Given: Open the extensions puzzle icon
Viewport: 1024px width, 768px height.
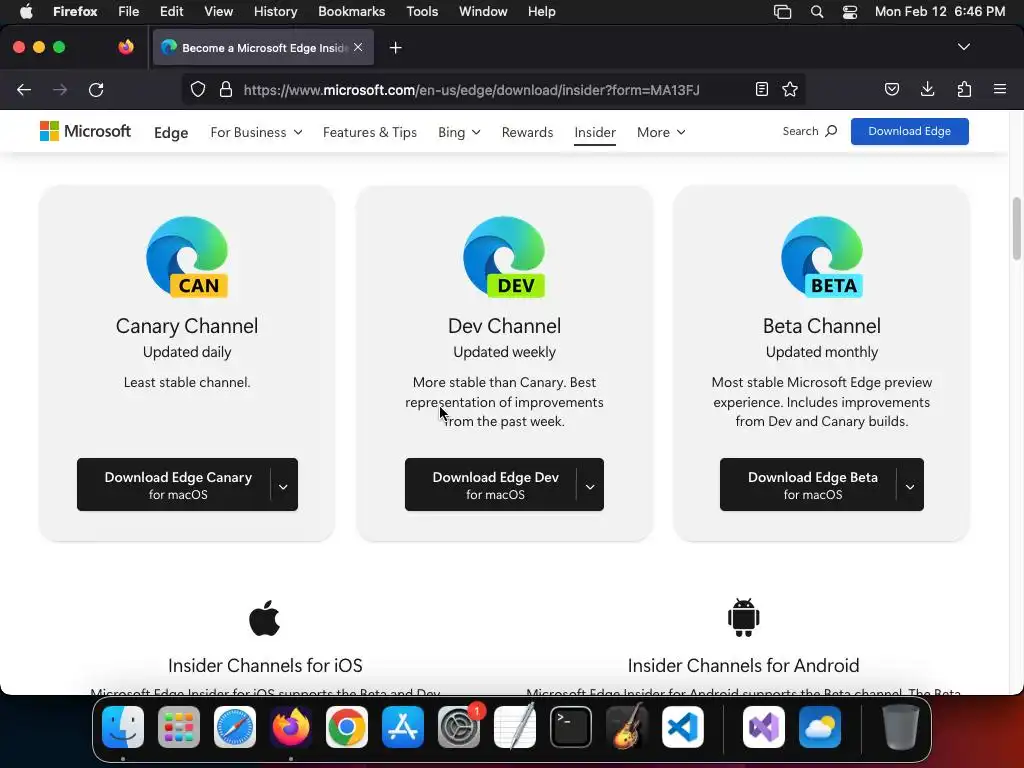Looking at the screenshot, I should [x=964, y=89].
